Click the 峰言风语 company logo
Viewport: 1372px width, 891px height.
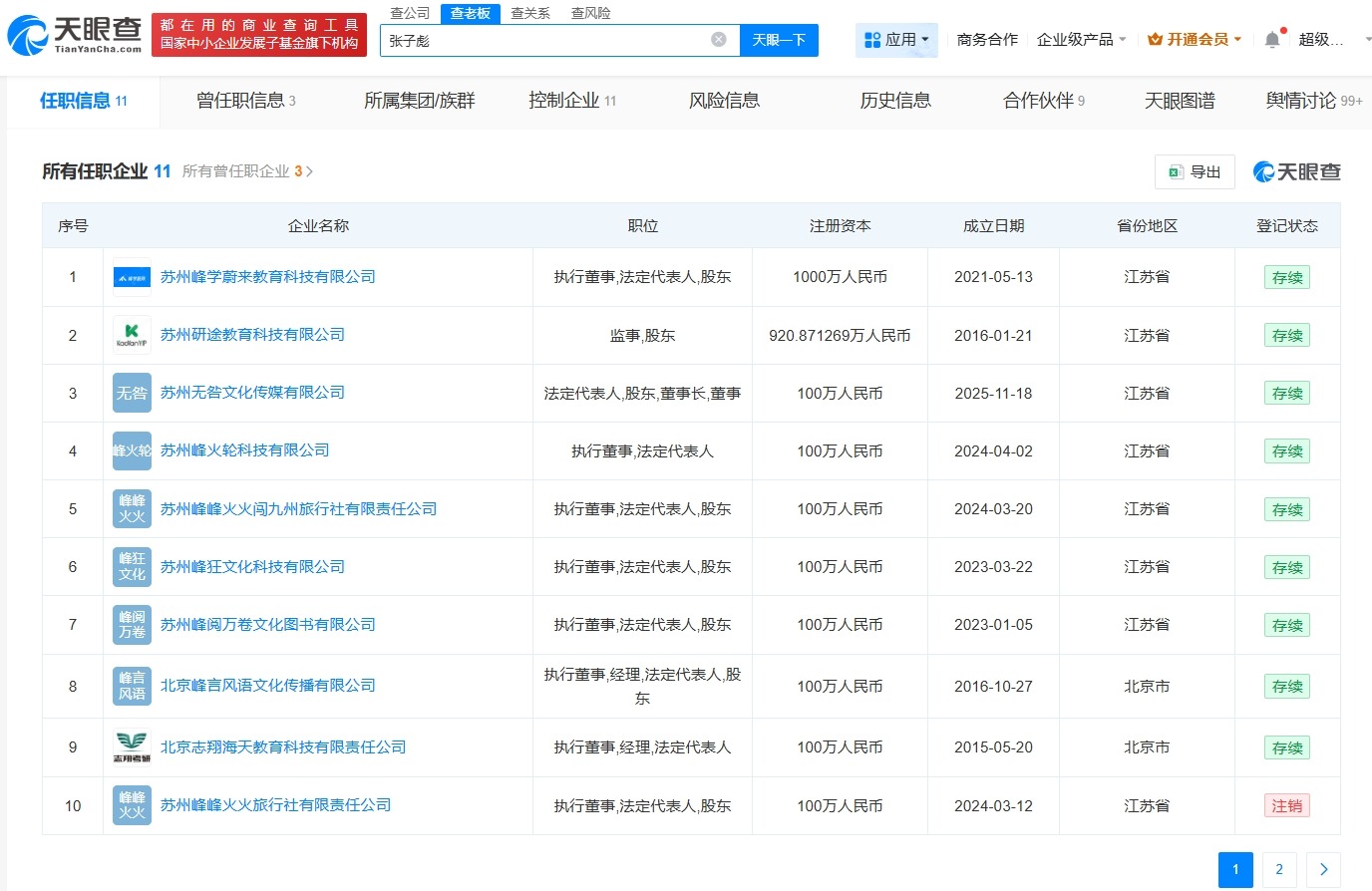131,686
